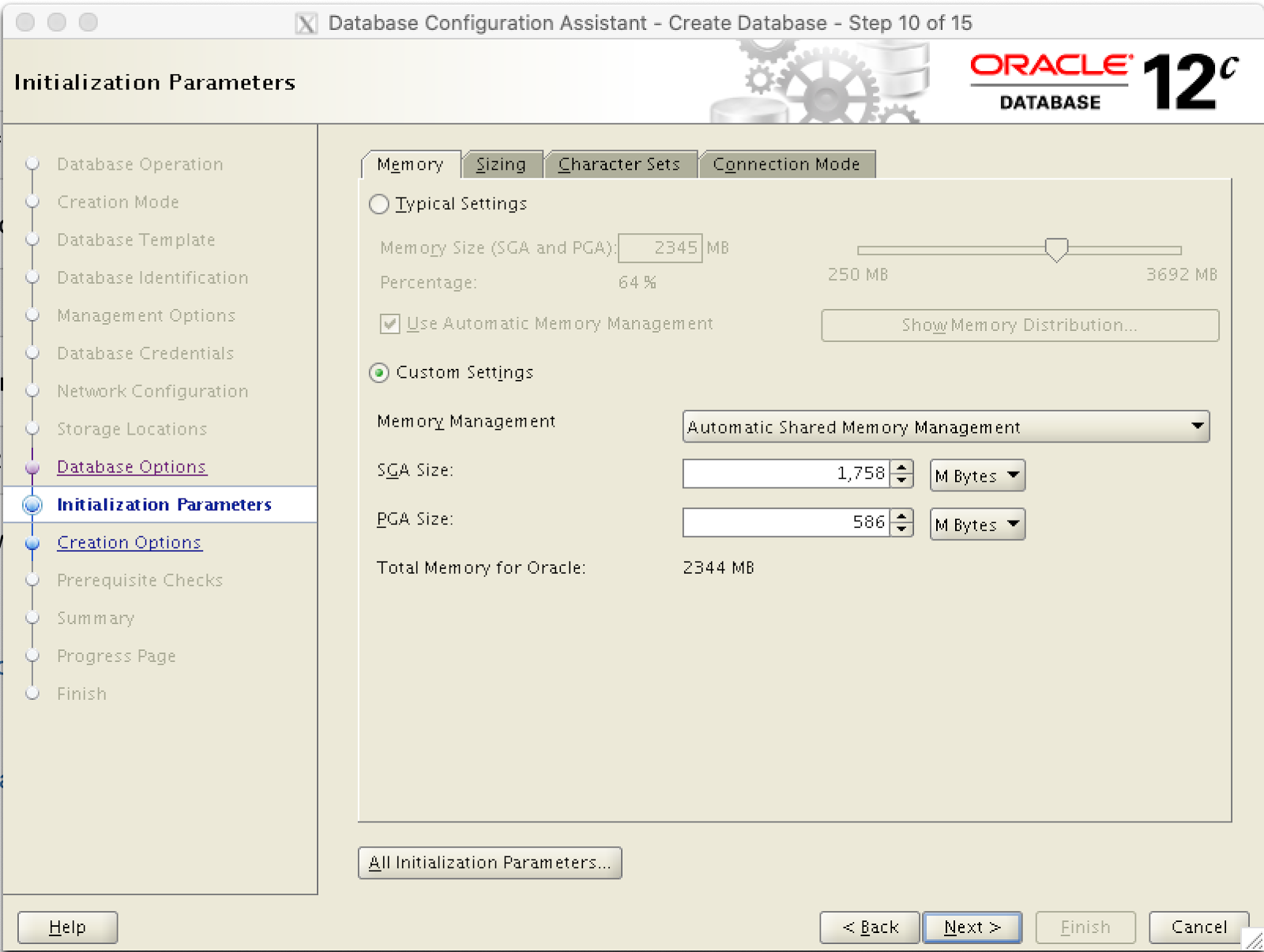This screenshot has width=1264, height=952.
Task: Increase SGA Size with up arrow
Action: pos(901,467)
